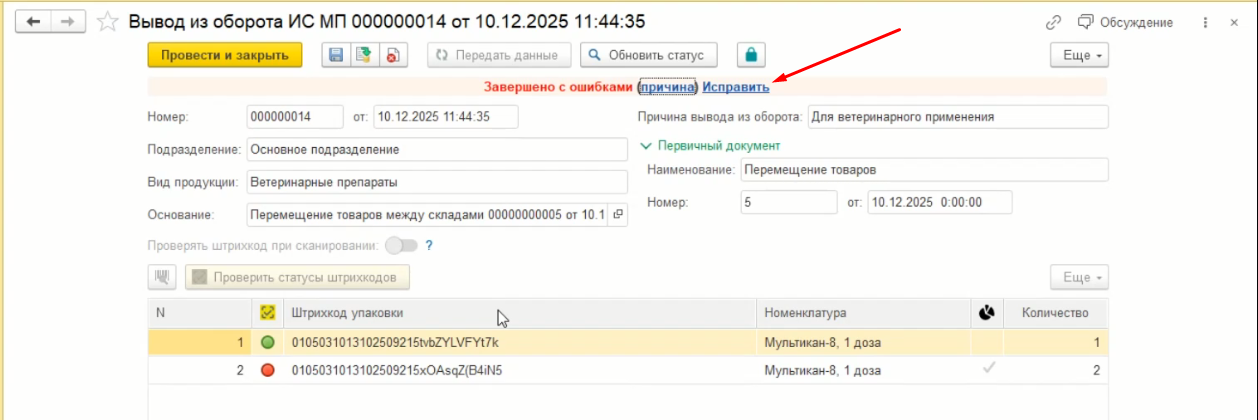
Task: Copy link using the chain icon
Action: pyautogui.click(x=1053, y=22)
